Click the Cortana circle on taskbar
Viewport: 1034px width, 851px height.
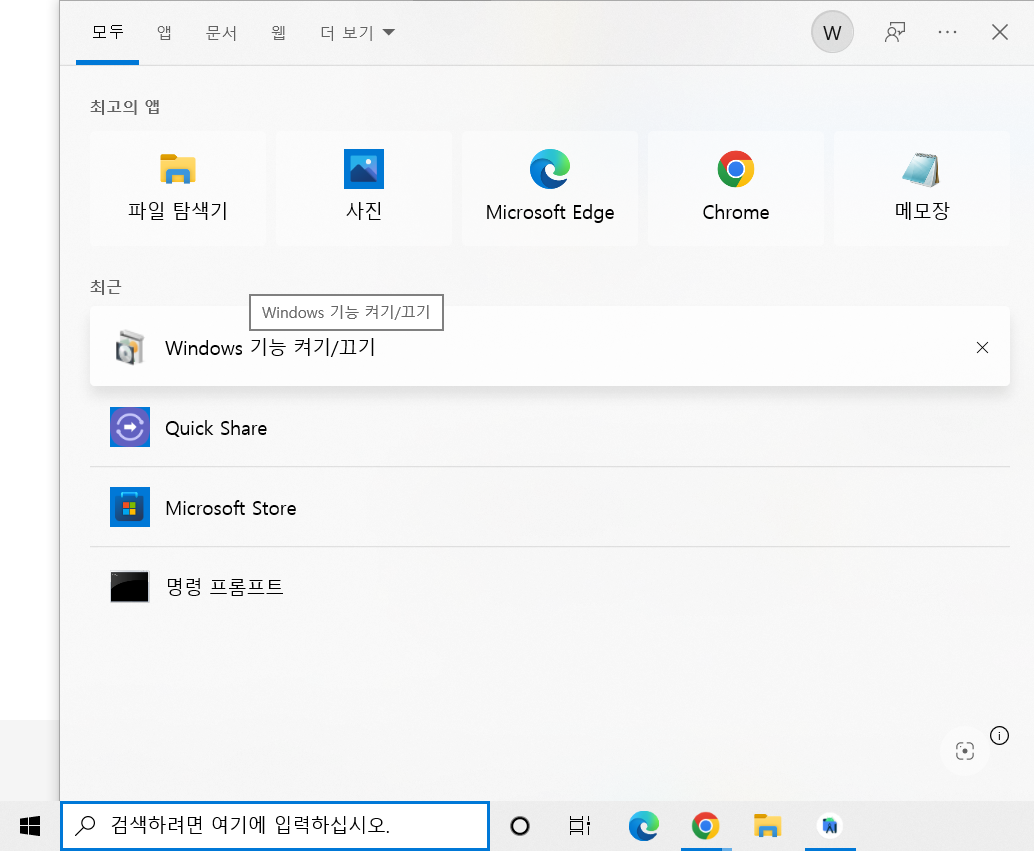(520, 826)
